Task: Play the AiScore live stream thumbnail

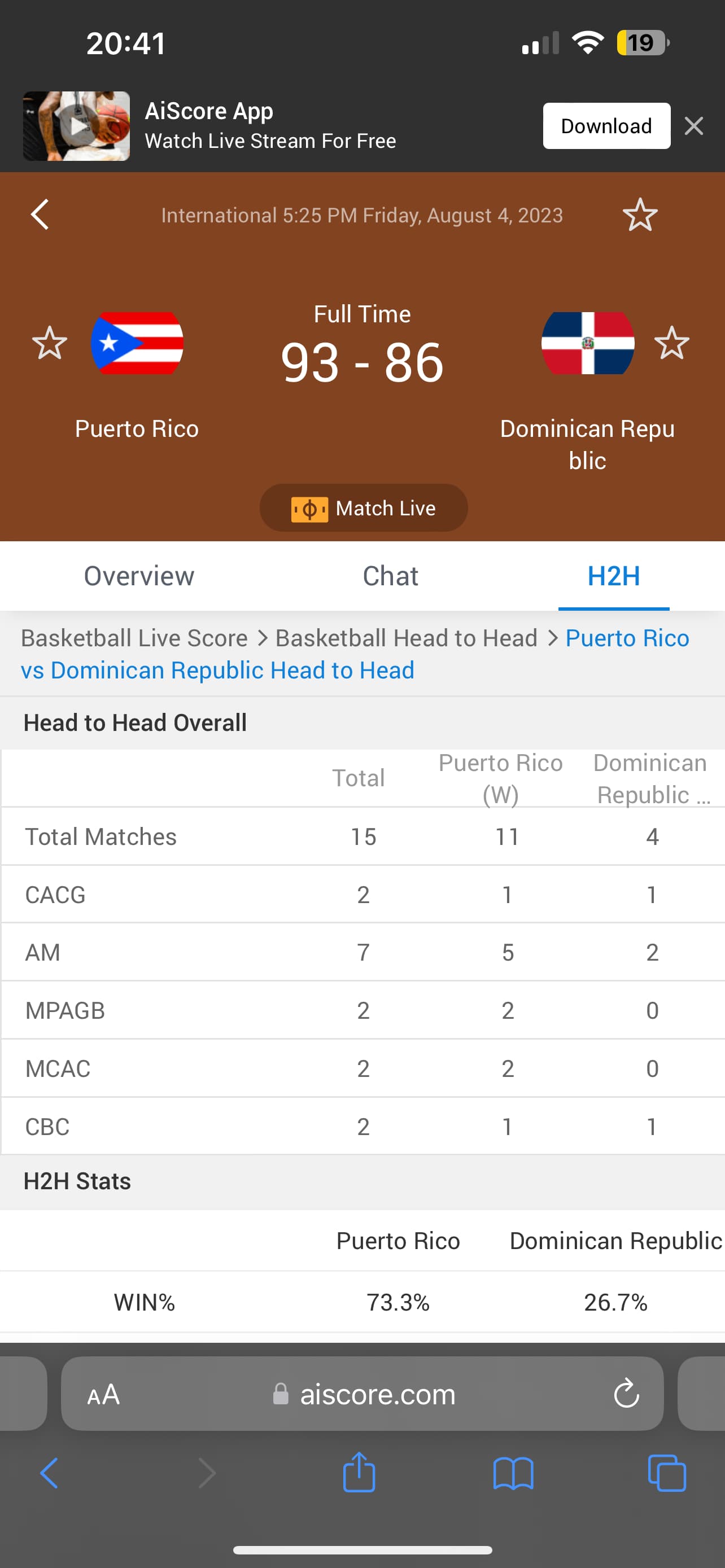Action: click(x=77, y=126)
